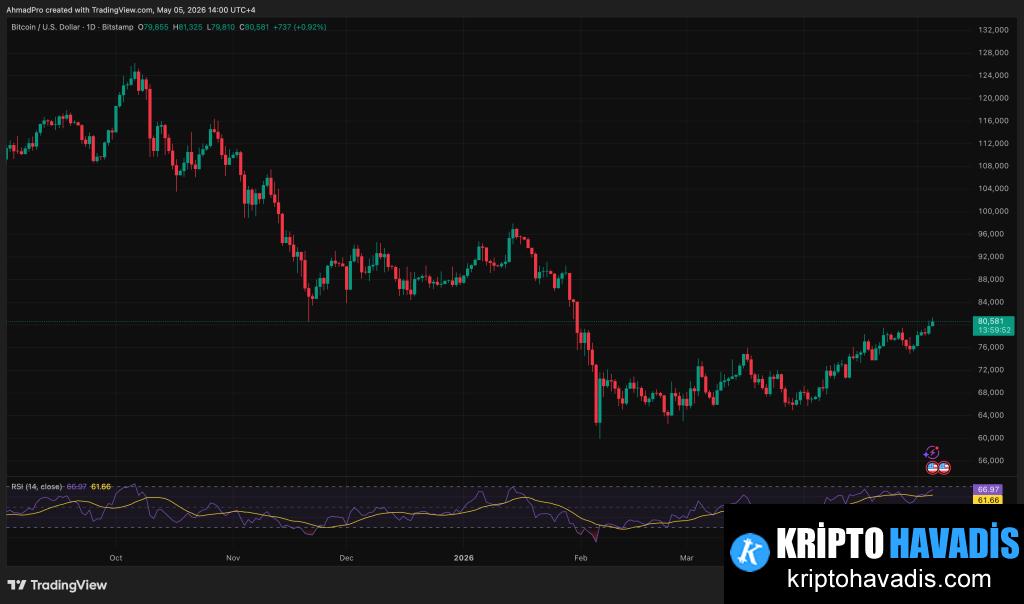Click 132,000 on the price scale

[993, 30]
